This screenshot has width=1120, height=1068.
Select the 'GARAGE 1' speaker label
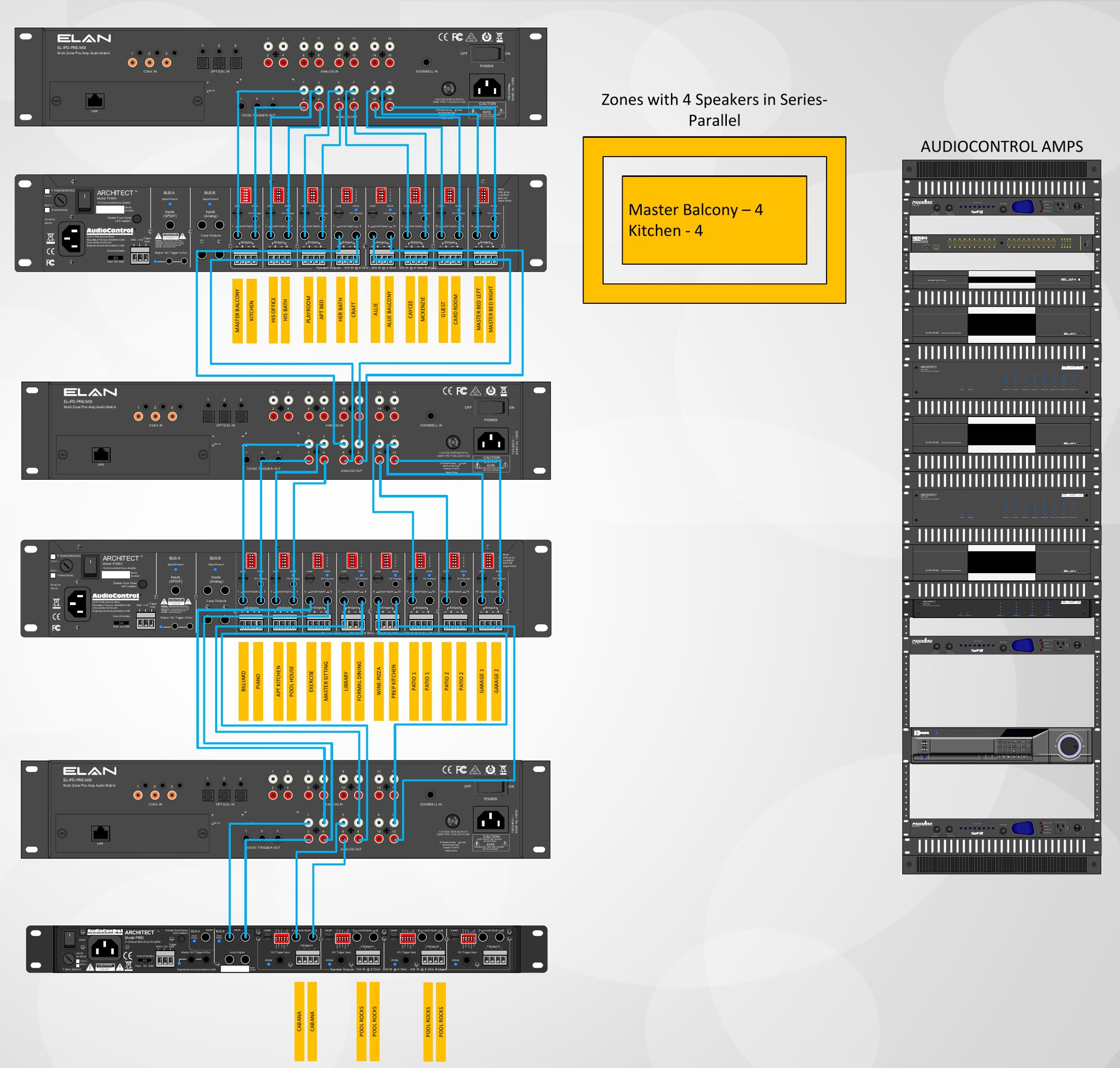pos(482,681)
